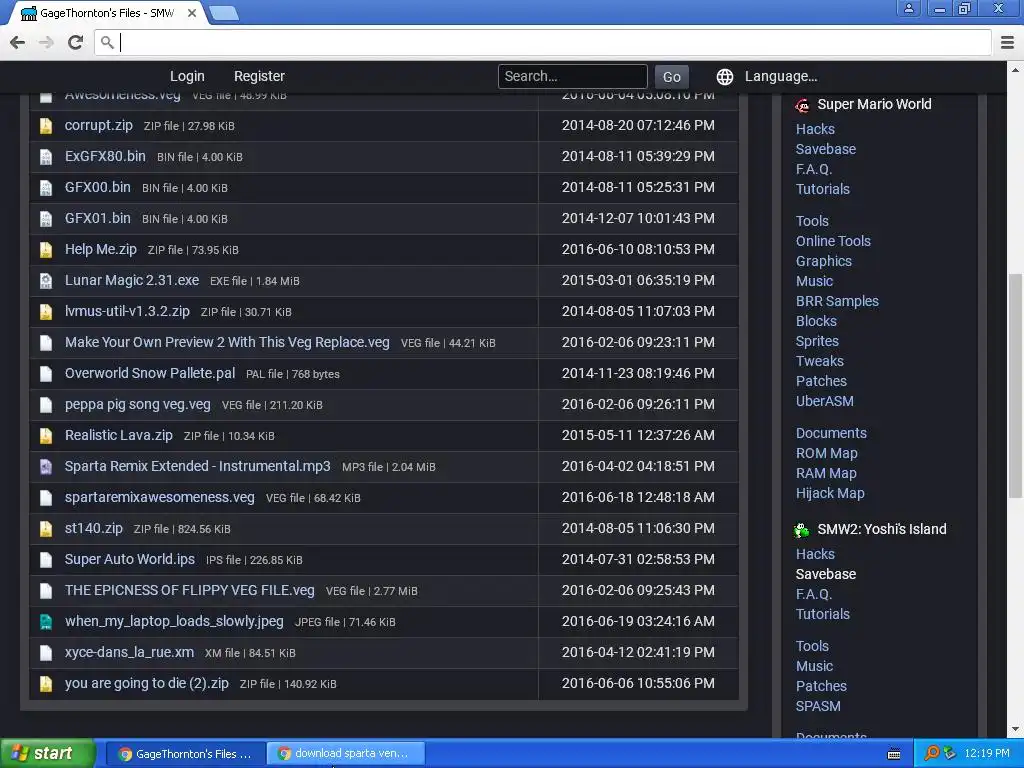
Task: Click the file icon beside ExGFX80.bin
Action: click(x=46, y=157)
